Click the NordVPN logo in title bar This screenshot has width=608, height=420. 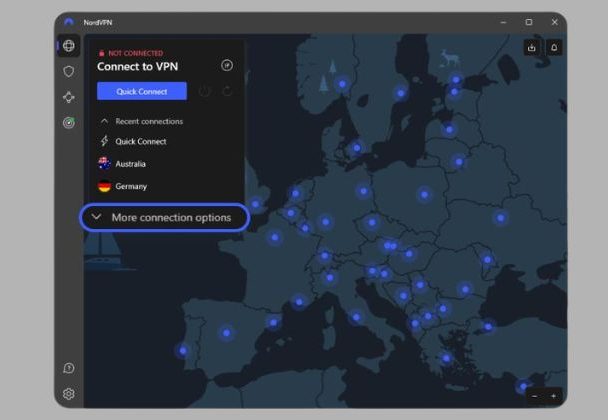tap(69, 22)
